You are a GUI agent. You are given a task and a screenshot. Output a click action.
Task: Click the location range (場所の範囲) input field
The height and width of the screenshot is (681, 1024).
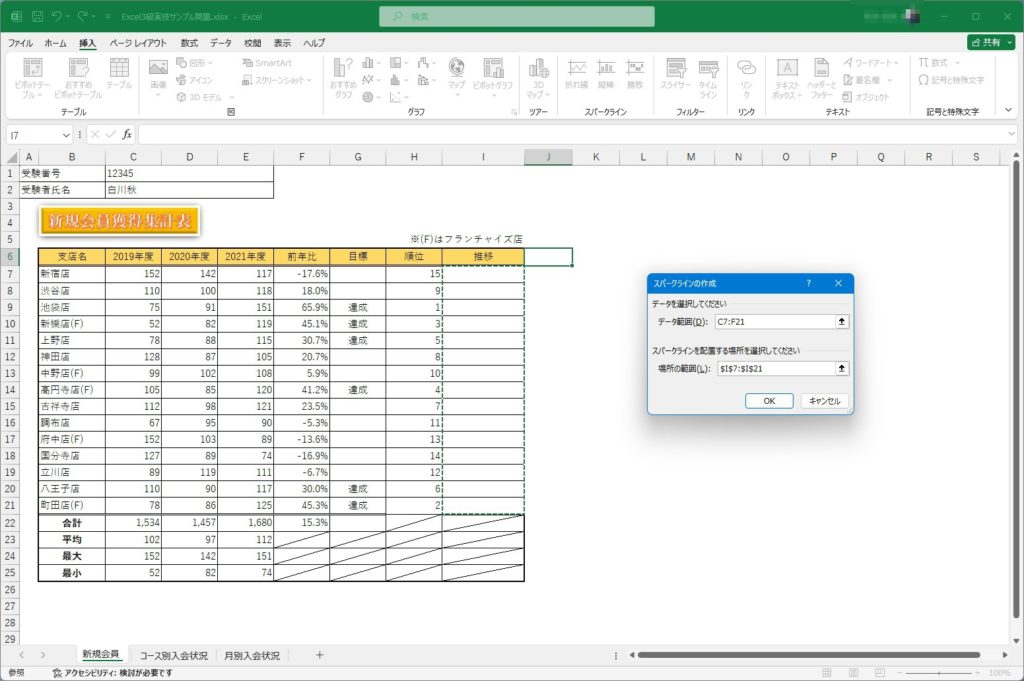775,368
